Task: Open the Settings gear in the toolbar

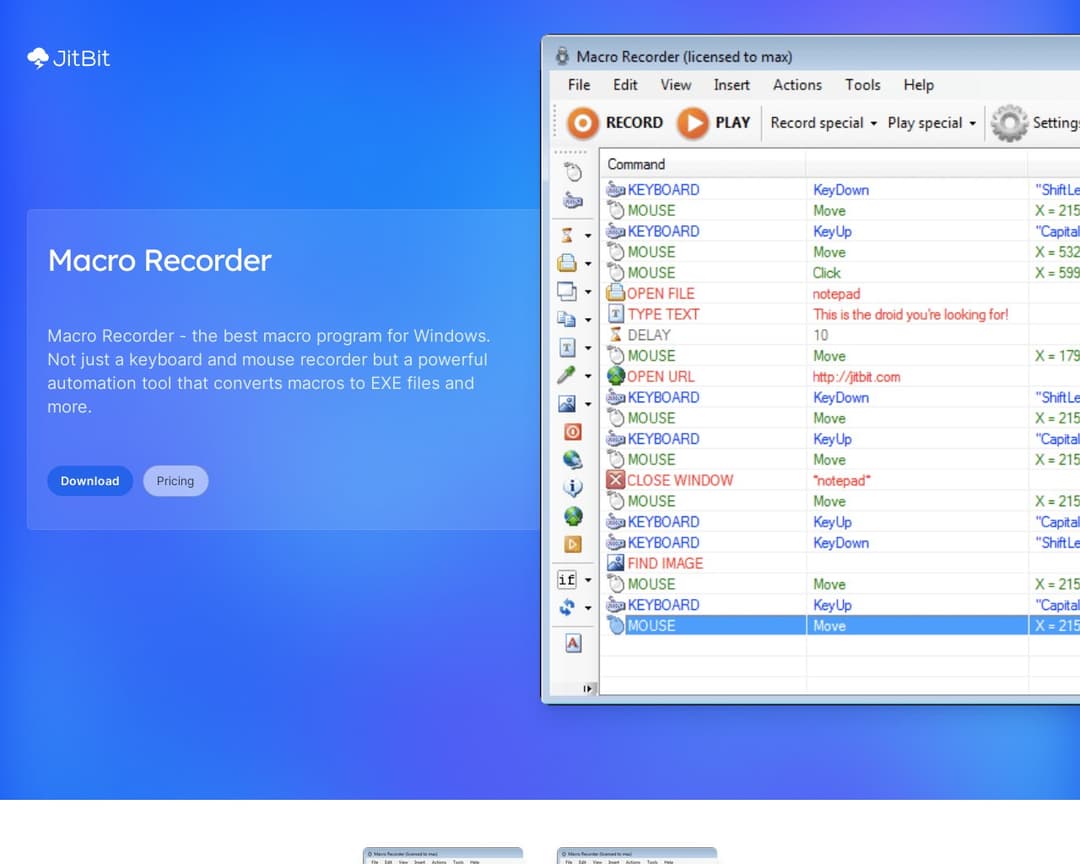Action: 1008,122
